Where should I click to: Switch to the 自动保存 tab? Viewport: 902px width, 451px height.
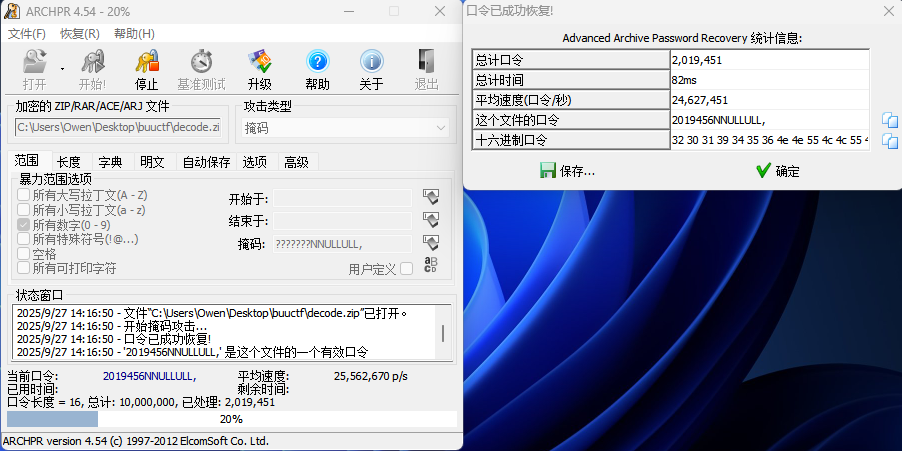(206, 162)
